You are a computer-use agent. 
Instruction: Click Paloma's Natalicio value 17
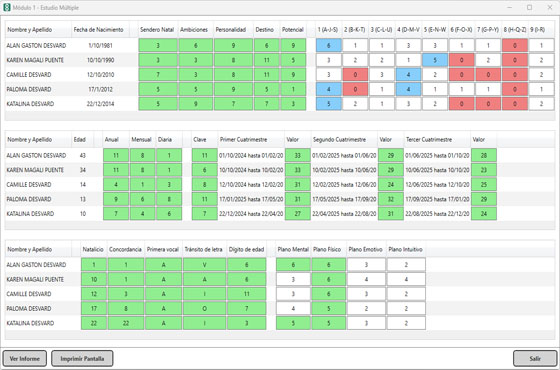click(x=94, y=309)
